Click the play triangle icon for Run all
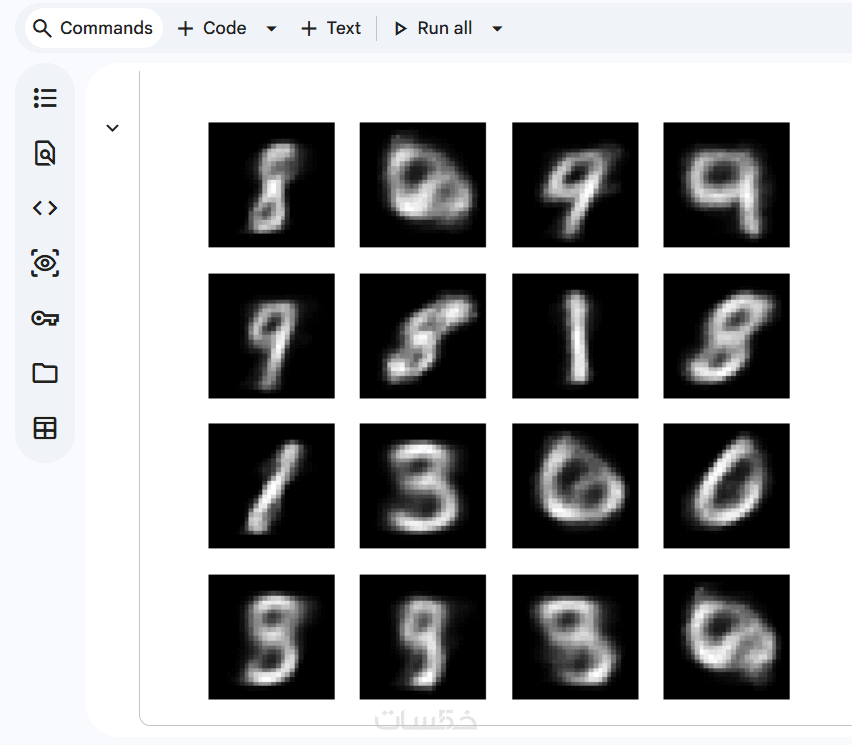Screen dimensions: 852x745 coord(400,29)
